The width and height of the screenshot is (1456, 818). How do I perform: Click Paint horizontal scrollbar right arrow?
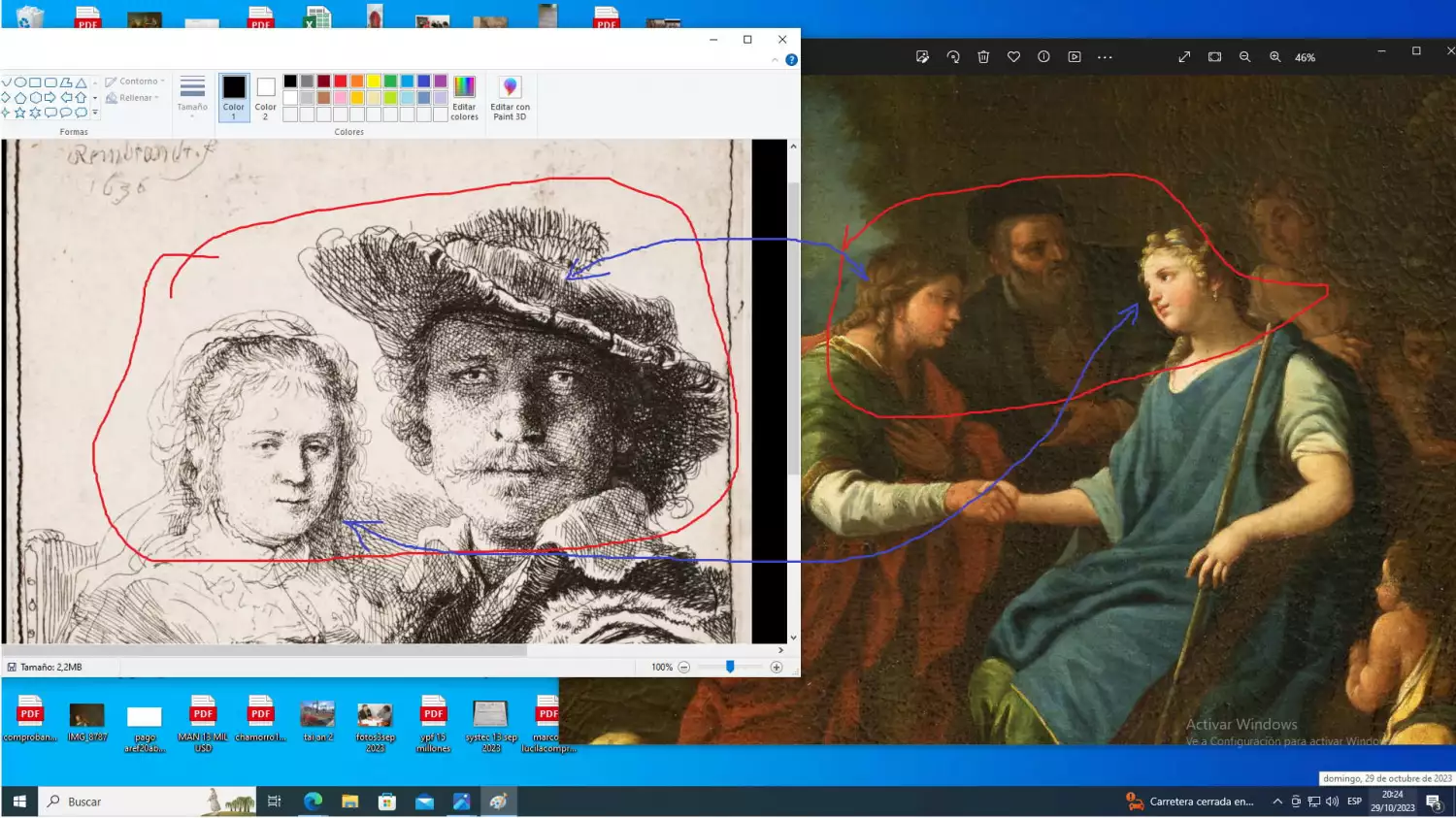click(x=780, y=650)
